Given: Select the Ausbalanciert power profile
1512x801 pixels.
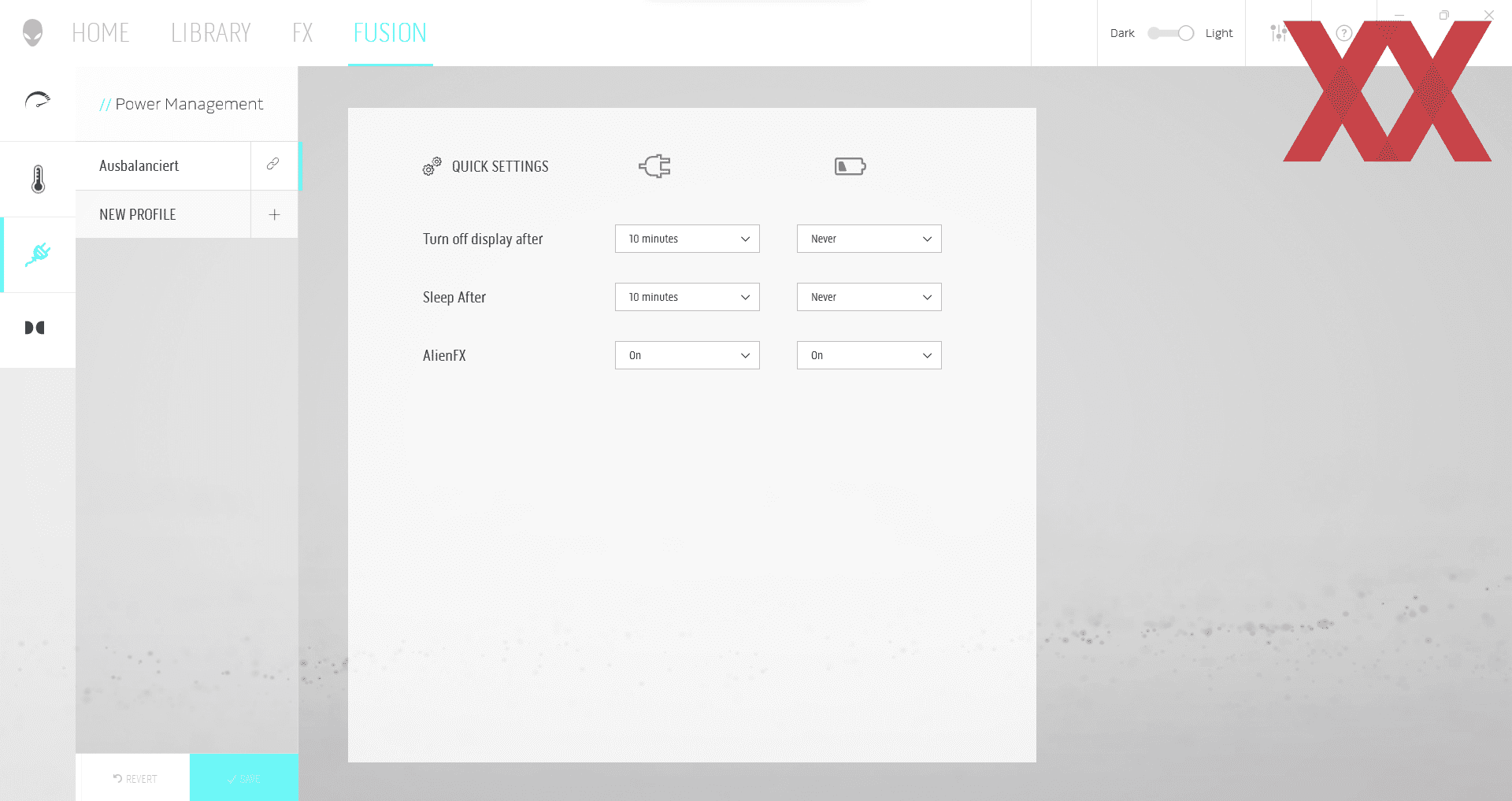Looking at the screenshot, I should click(163, 165).
